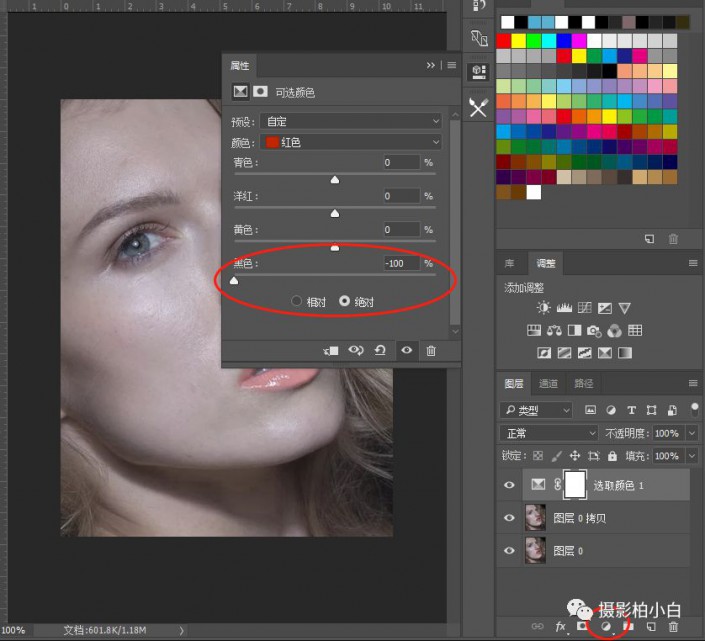Click the Brightness/Contrast sun adjustment icon
Image resolution: width=705 pixels, height=641 pixels.
[x=543, y=308]
